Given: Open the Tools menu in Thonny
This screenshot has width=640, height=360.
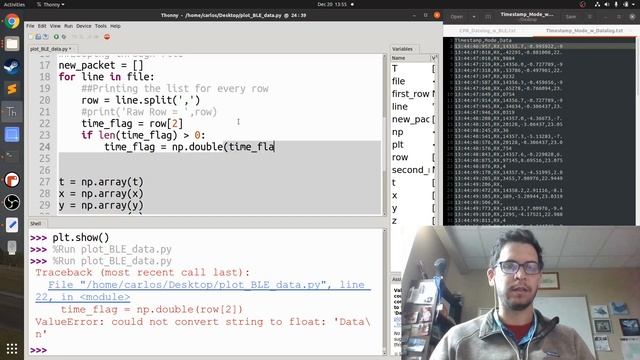Looking at the screenshot, I should (100, 26).
